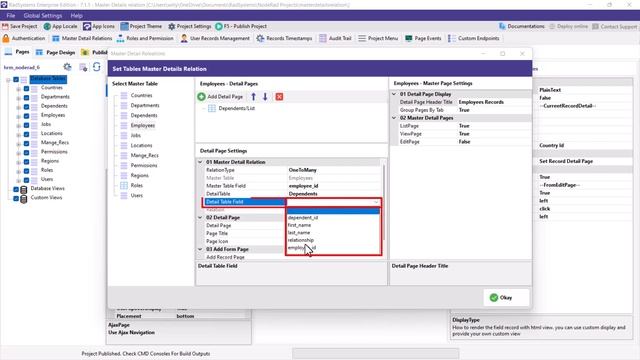Viewport: 640px width, 360px height.
Task: Collapse Database Tables root node
Action: coord(8,80)
